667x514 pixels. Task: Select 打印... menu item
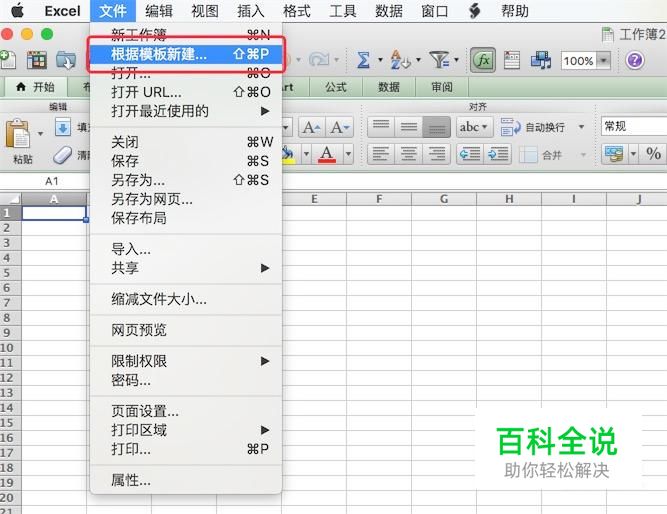pos(186,449)
